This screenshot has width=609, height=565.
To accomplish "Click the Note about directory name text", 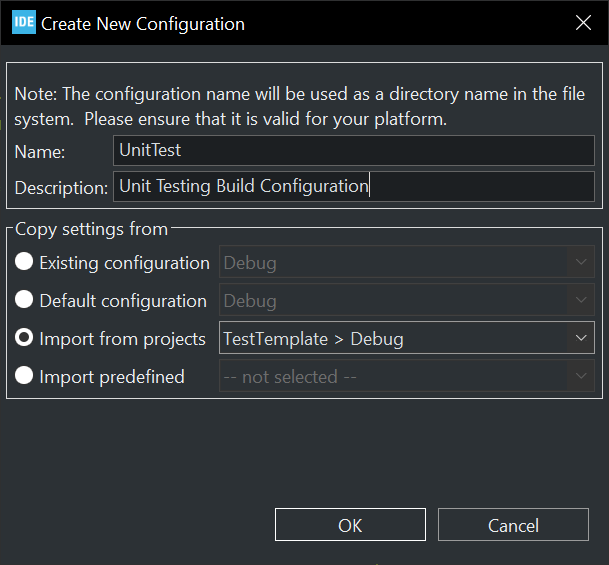I will click(299, 106).
